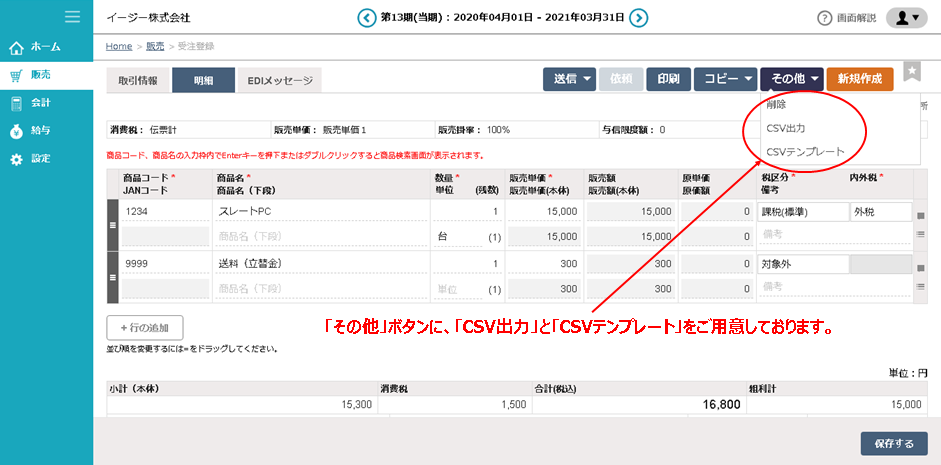The image size is (941, 465).
Task: Open 会計 in the sidebar
Action: point(46,103)
